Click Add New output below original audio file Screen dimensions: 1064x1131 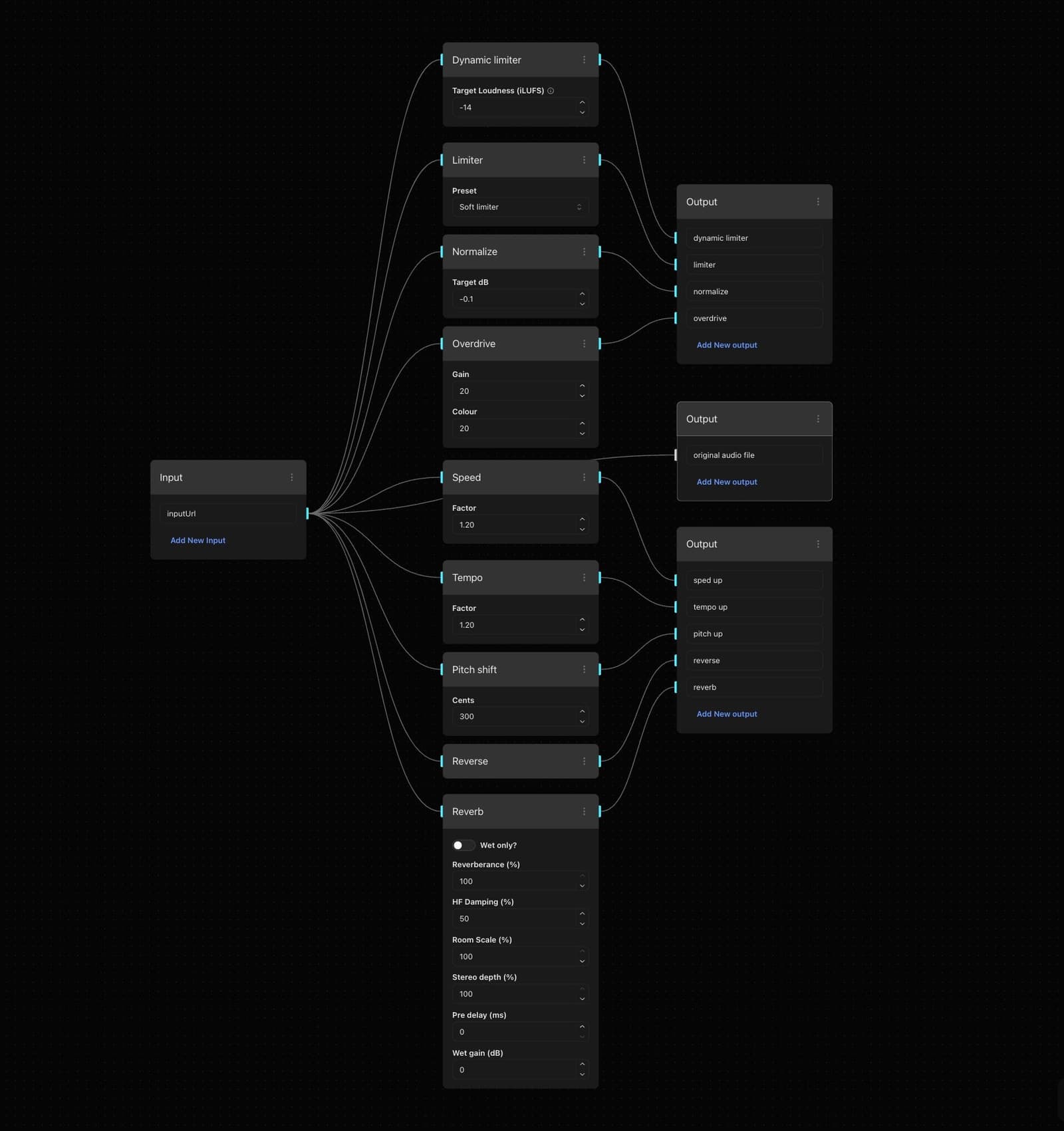pyautogui.click(x=726, y=482)
